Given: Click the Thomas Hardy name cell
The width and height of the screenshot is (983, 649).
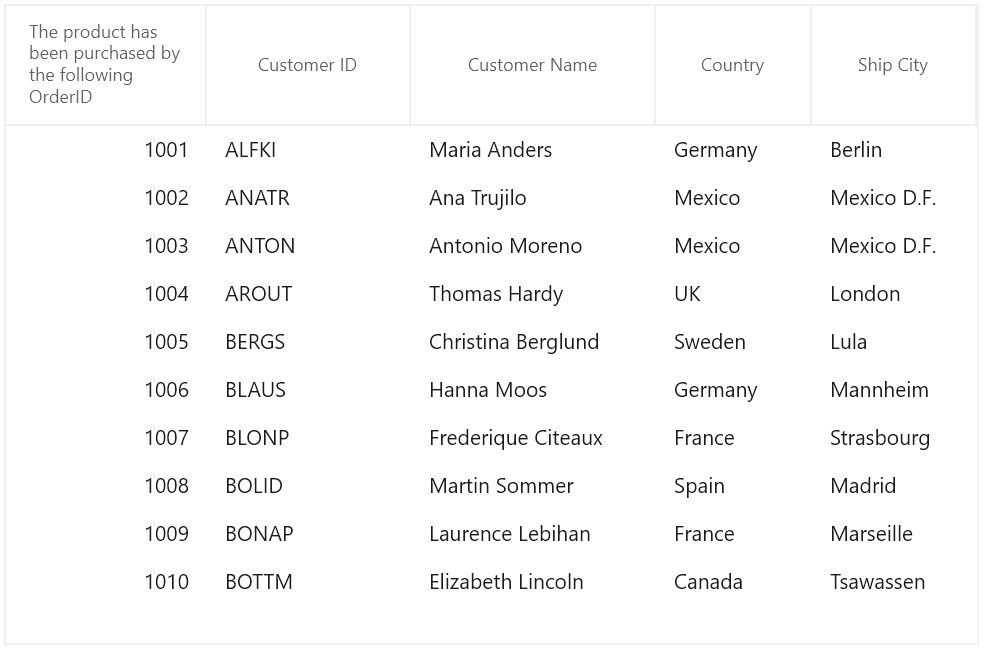Looking at the screenshot, I should (x=532, y=294).
